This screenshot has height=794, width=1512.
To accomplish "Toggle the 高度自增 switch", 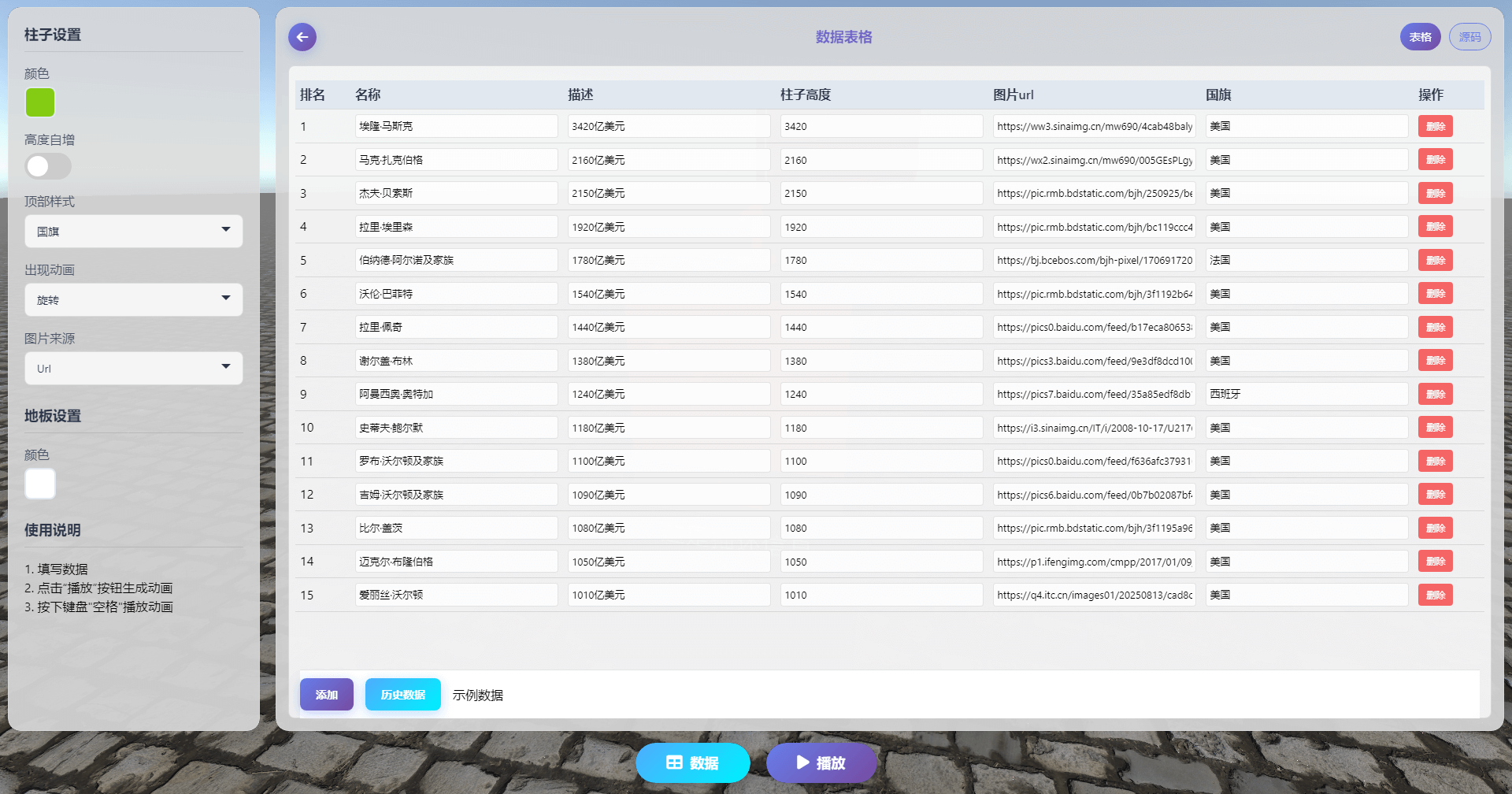I will (48, 166).
